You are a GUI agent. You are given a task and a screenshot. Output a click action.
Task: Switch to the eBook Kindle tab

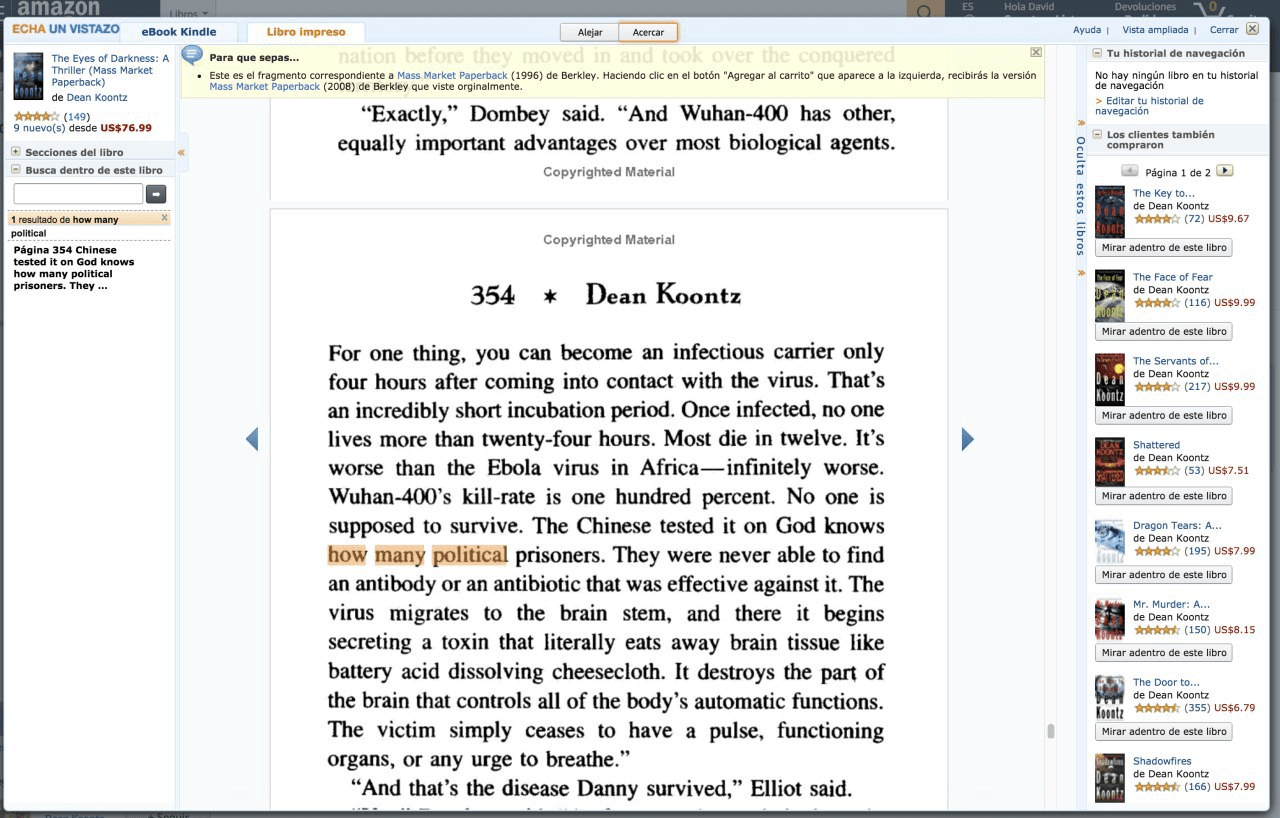coord(179,32)
